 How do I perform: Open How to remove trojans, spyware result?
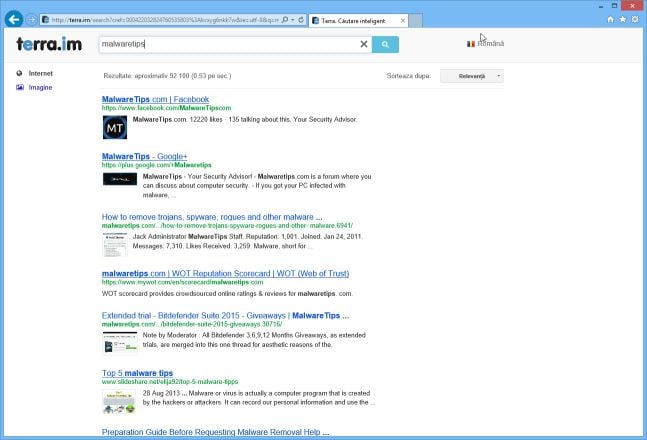click(212, 217)
